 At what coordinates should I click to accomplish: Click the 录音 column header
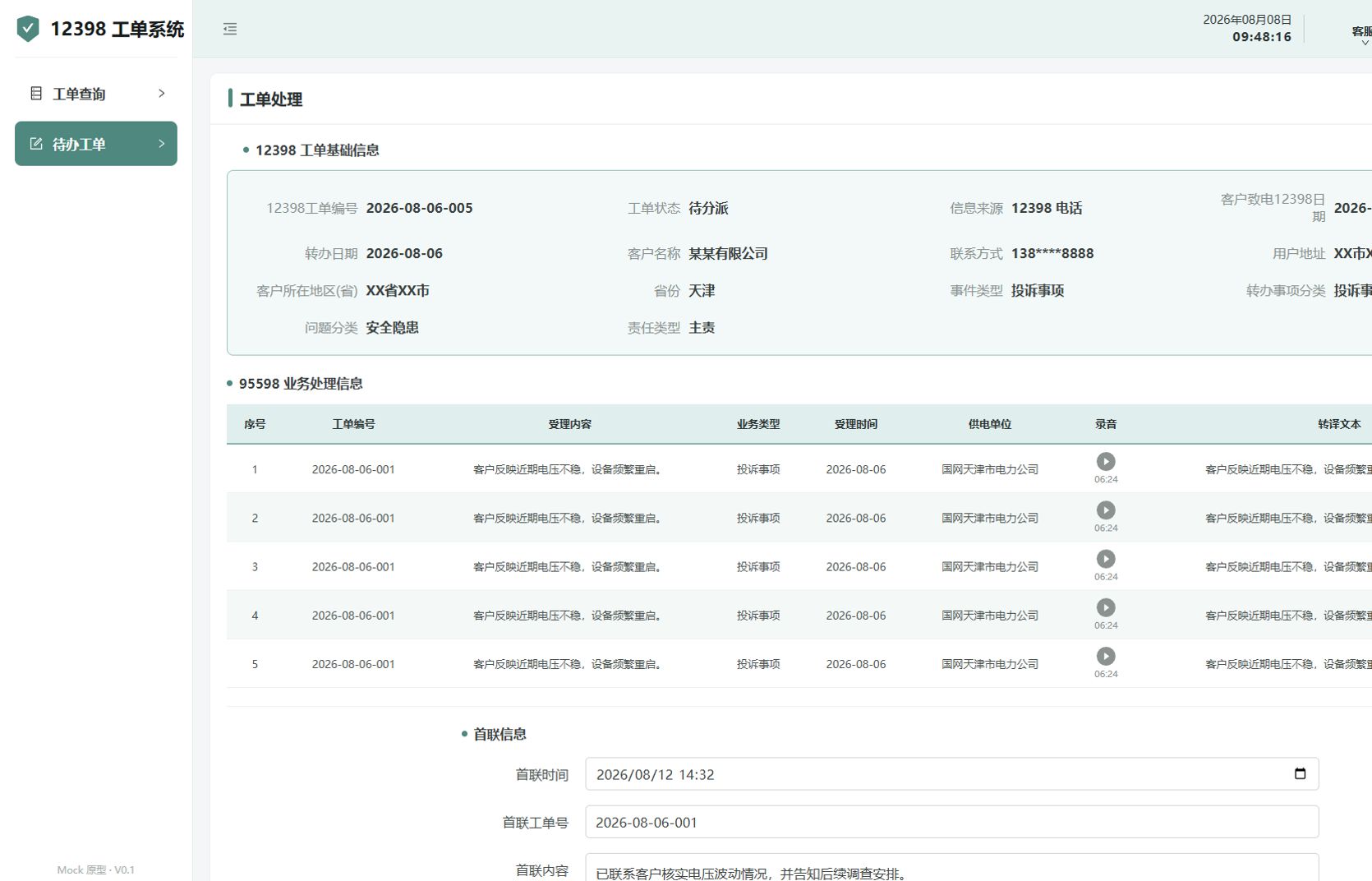[x=1106, y=424]
